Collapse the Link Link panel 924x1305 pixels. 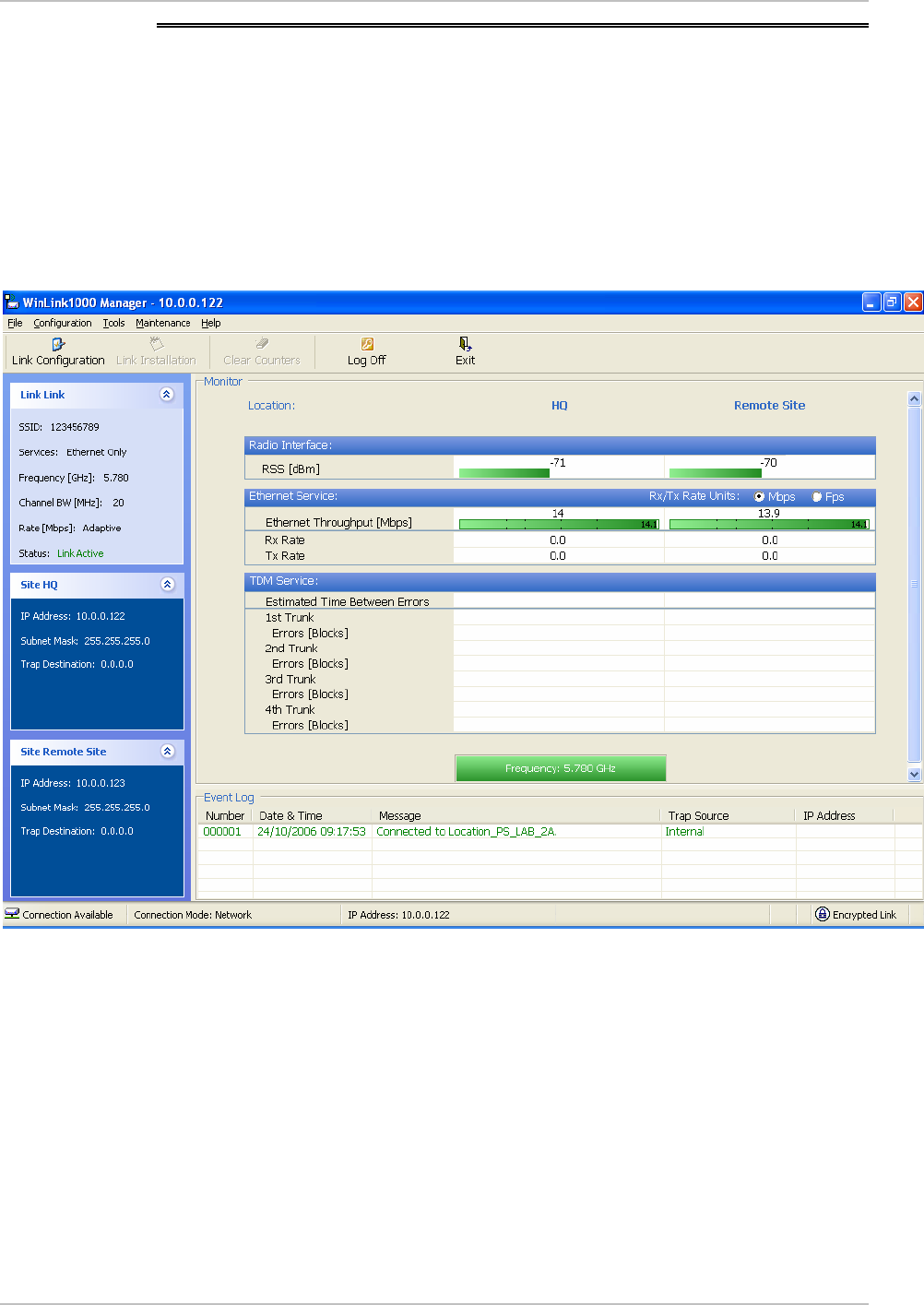167,395
